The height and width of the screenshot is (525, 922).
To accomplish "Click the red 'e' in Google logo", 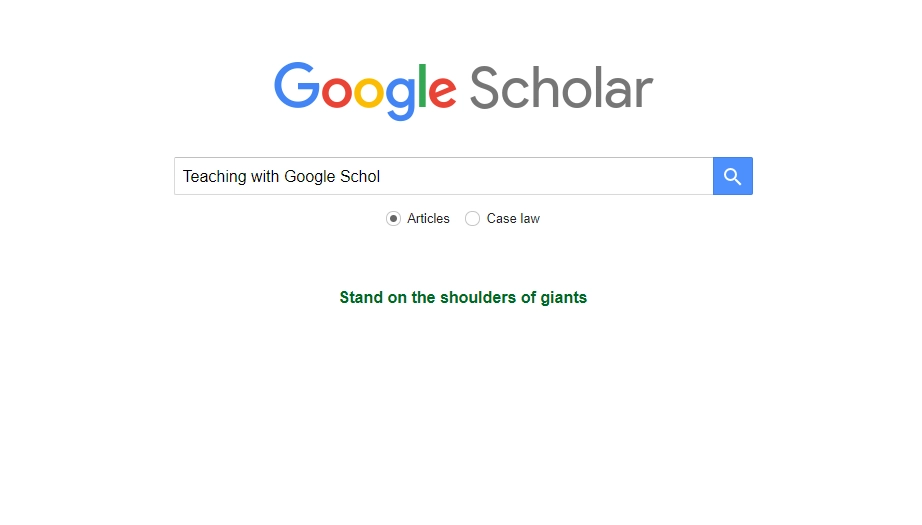I will pyautogui.click(x=442, y=92).
